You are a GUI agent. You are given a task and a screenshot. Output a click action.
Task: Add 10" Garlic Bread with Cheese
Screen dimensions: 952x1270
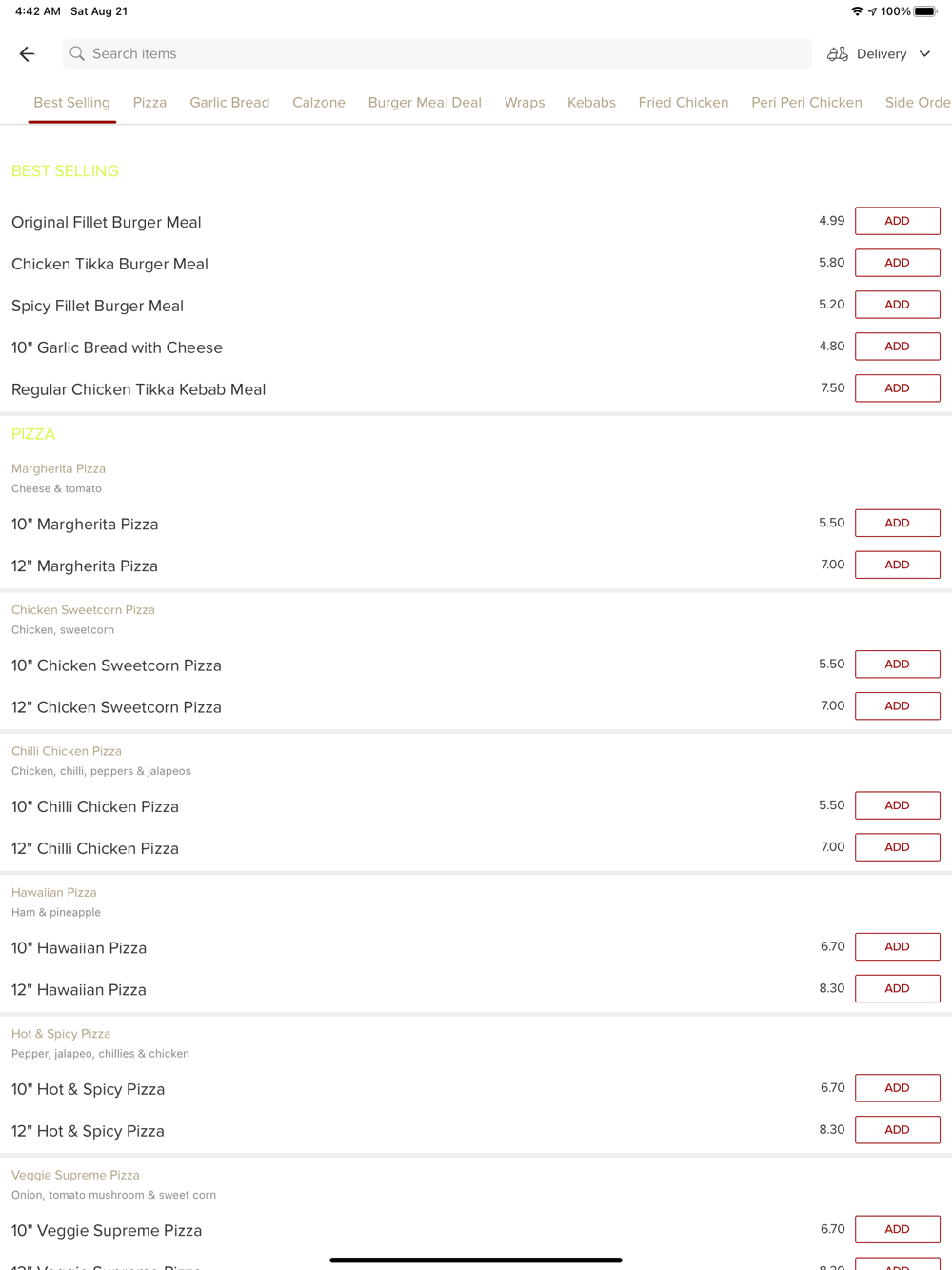pos(897,347)
